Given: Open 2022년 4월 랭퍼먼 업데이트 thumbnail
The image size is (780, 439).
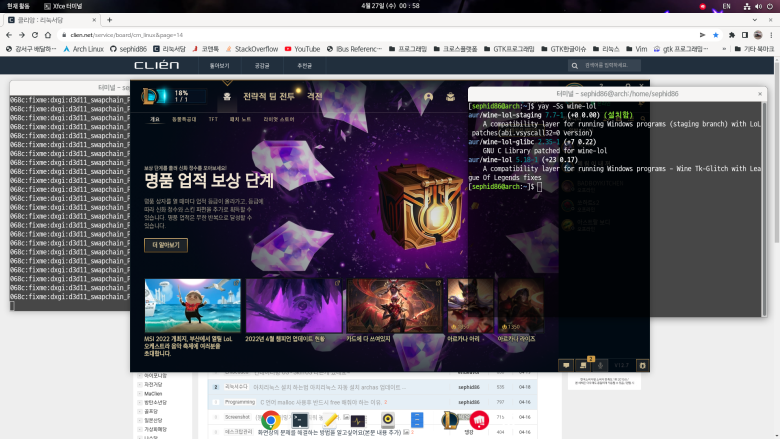Looking at the screenshot, I should pos(293,305).
